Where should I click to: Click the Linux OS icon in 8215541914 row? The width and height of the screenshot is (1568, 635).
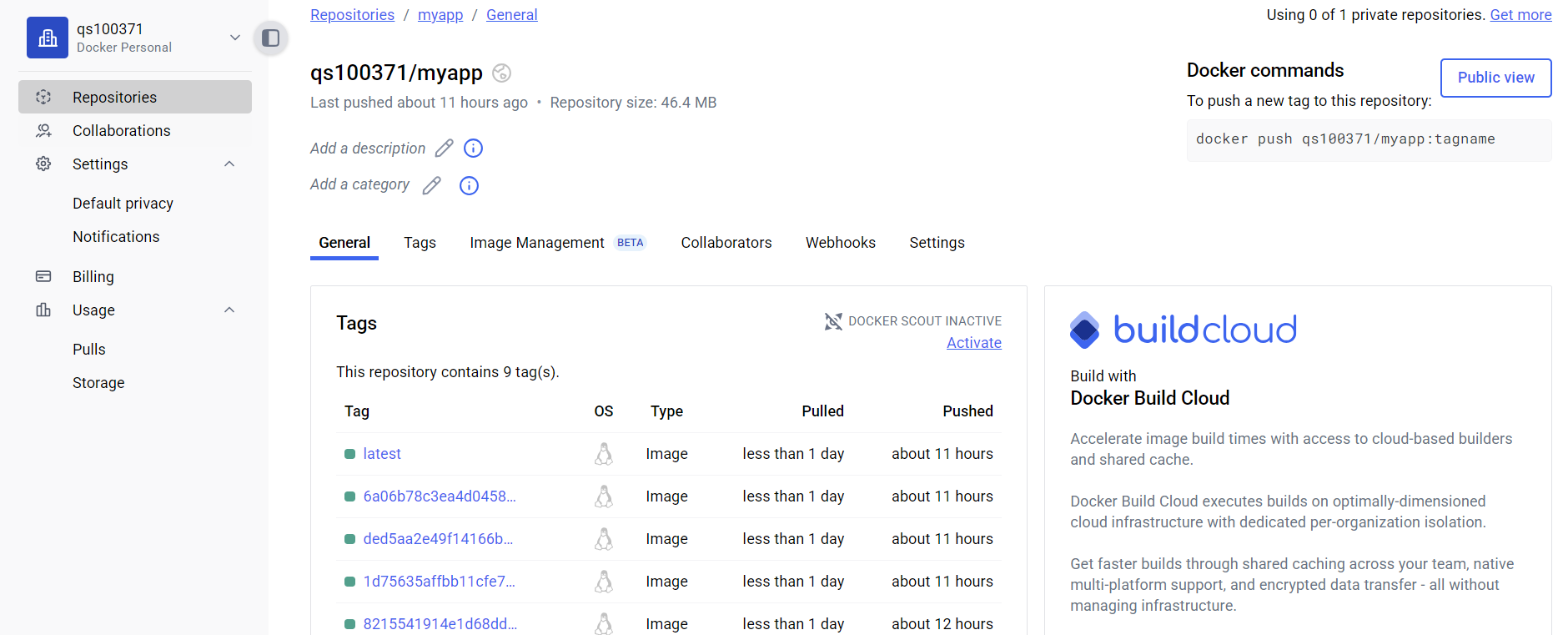pos(604,623)
